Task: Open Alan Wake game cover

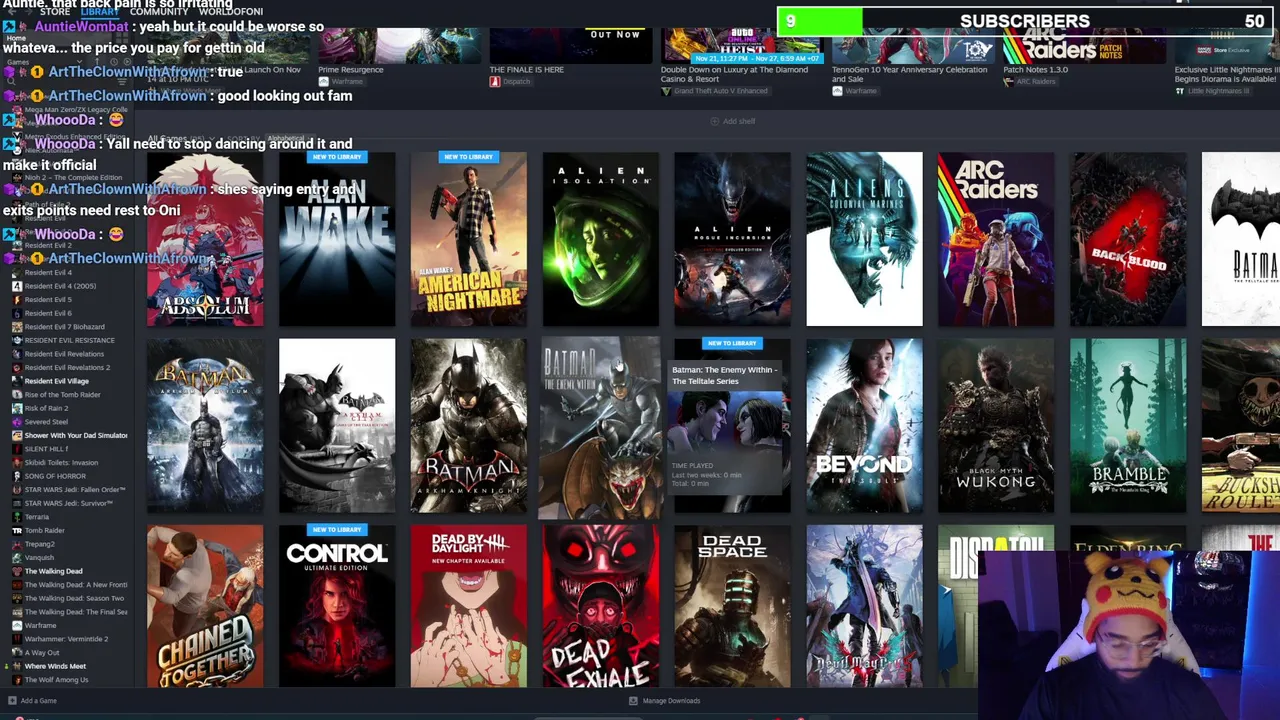Action: [x=337, y=239]
